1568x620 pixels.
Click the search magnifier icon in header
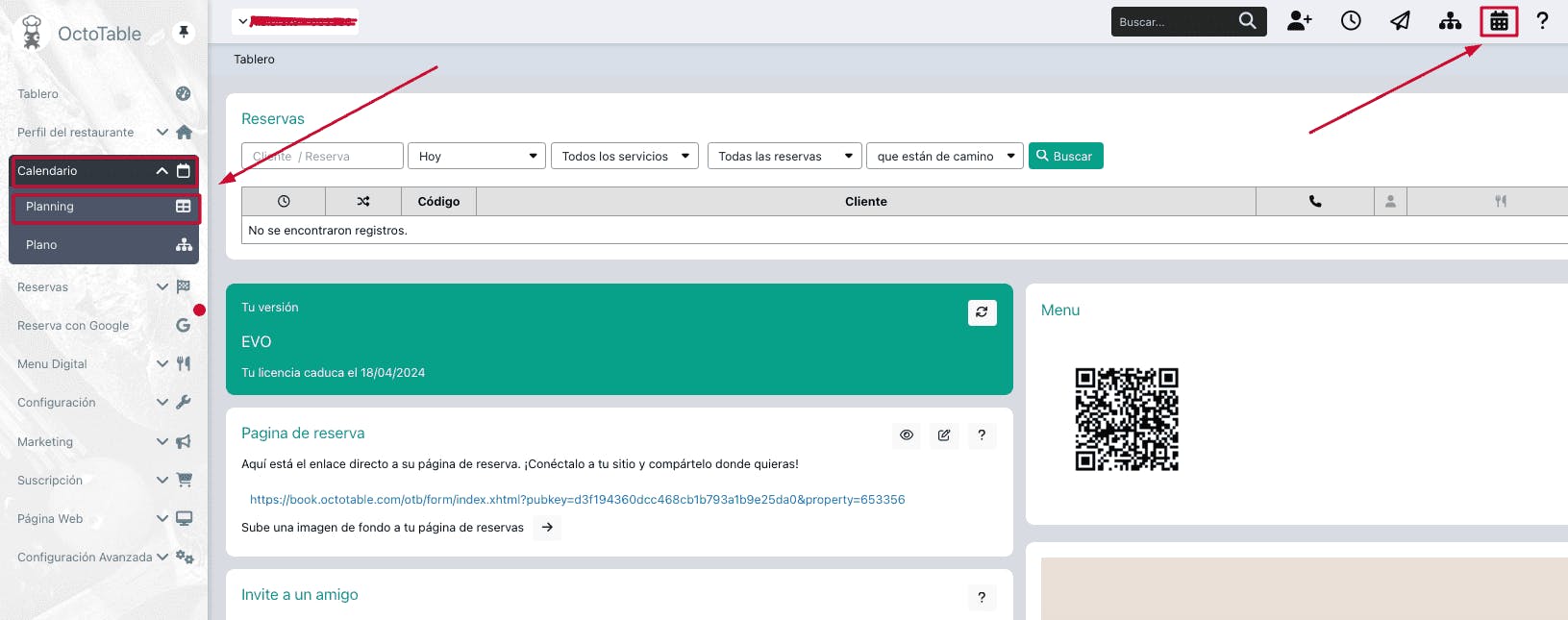[x=1248, y=20]
